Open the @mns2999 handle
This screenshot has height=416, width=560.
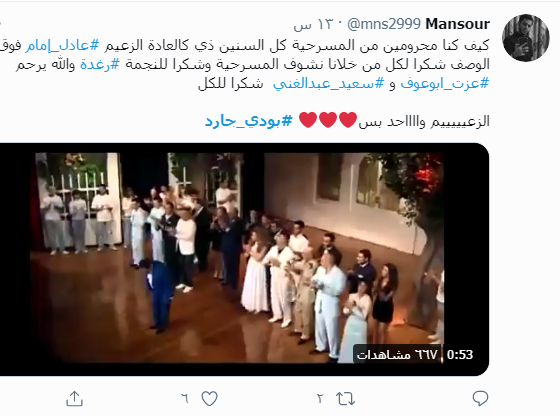384,24
